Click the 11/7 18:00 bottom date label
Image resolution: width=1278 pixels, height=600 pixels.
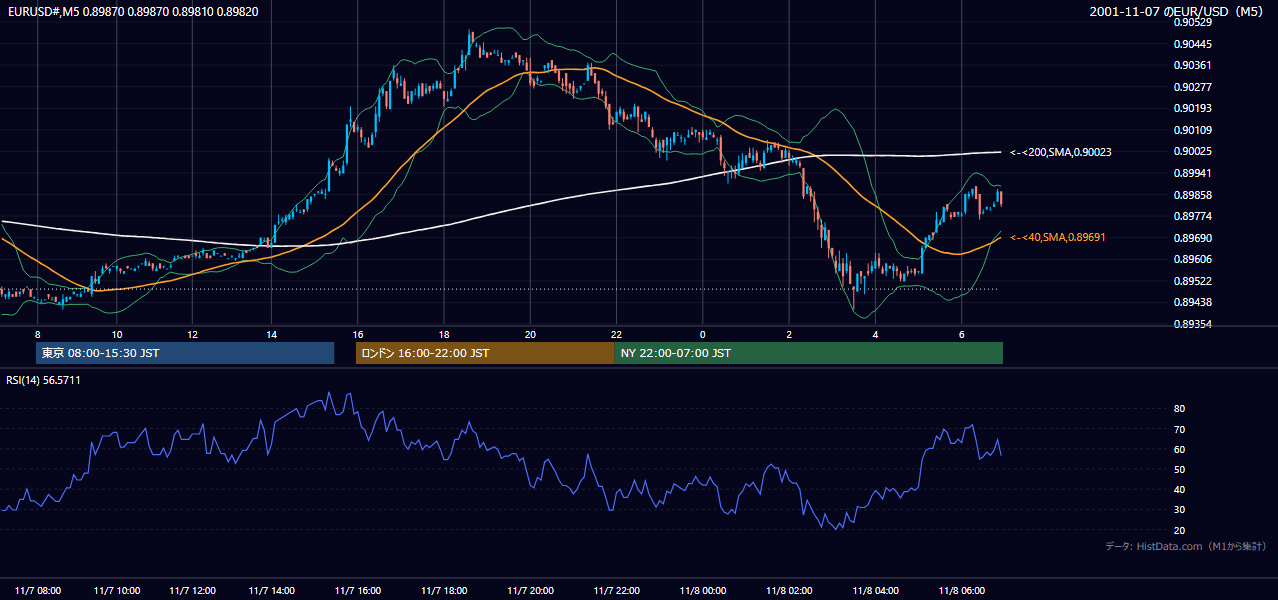[x=444, y=590]
